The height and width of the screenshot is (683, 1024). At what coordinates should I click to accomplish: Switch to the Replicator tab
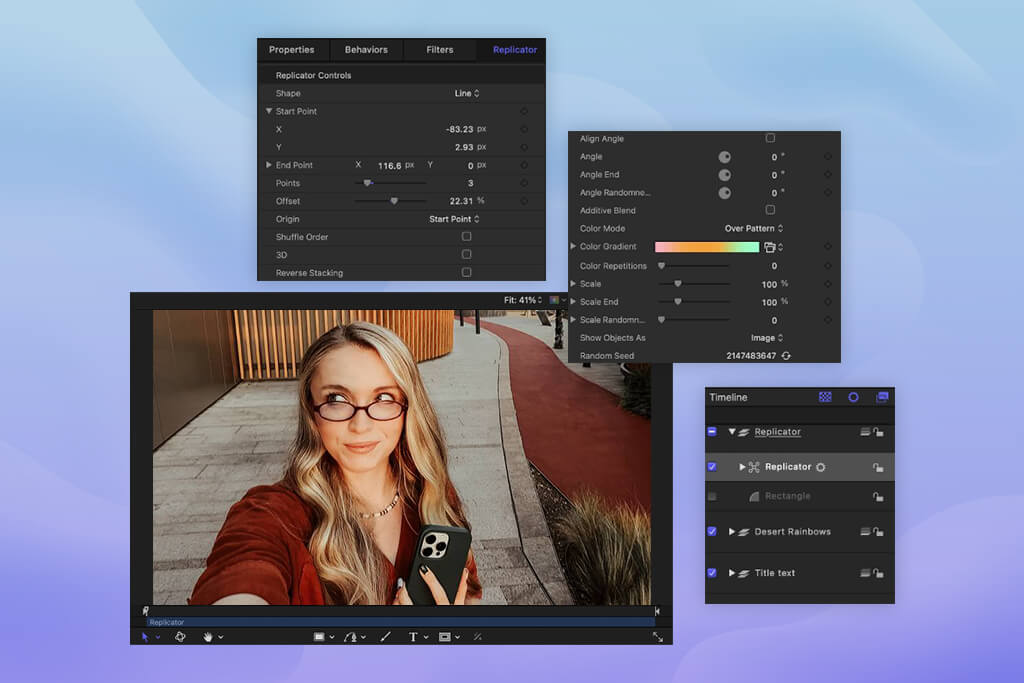pyautogui.click(x=515, y=50)
